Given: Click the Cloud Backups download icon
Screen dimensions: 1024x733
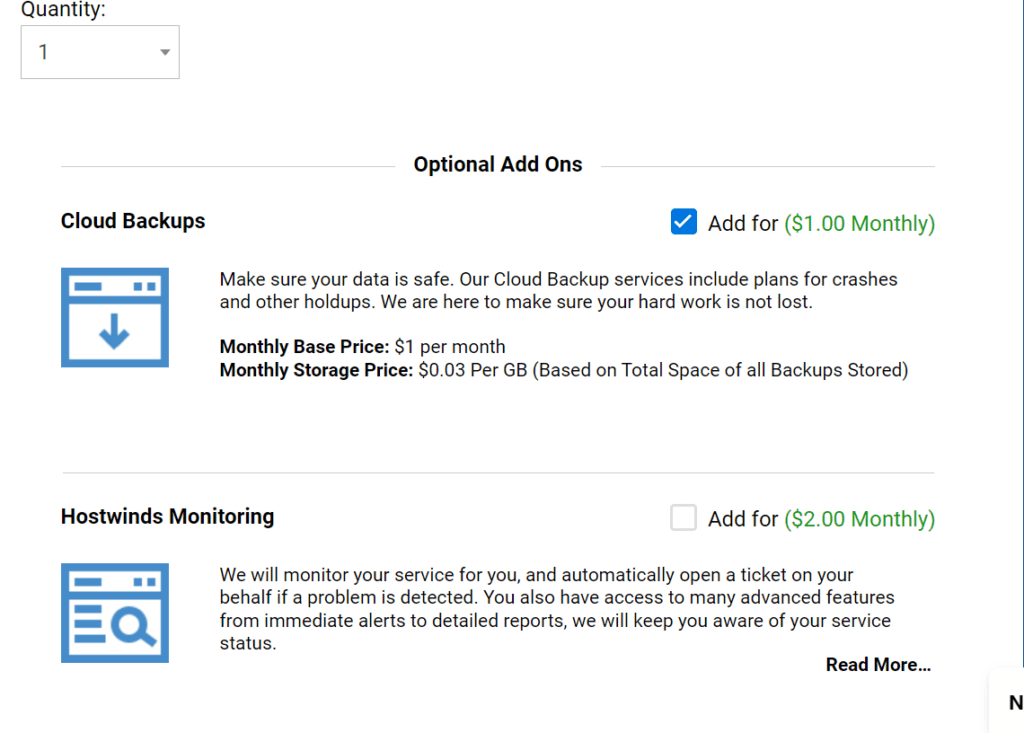Looking at the screenshot, I should 115,317.
